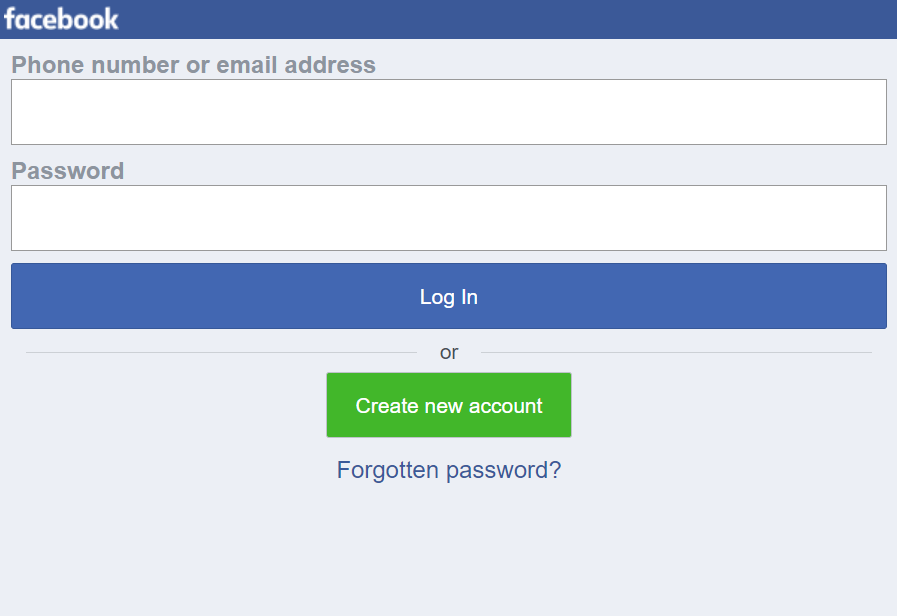The image size is (897, 616).
Task: Click the facebook logo in the header
Action: coord(61,19)
